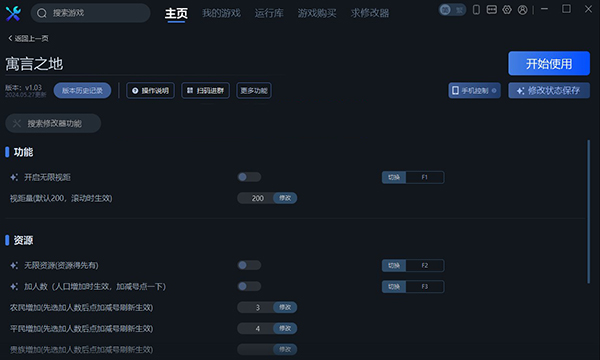The image size is (600, 360).
Task: Click the F3 hotkey box for 加人数
Action: pyautogui.click(x=425, y=287)
